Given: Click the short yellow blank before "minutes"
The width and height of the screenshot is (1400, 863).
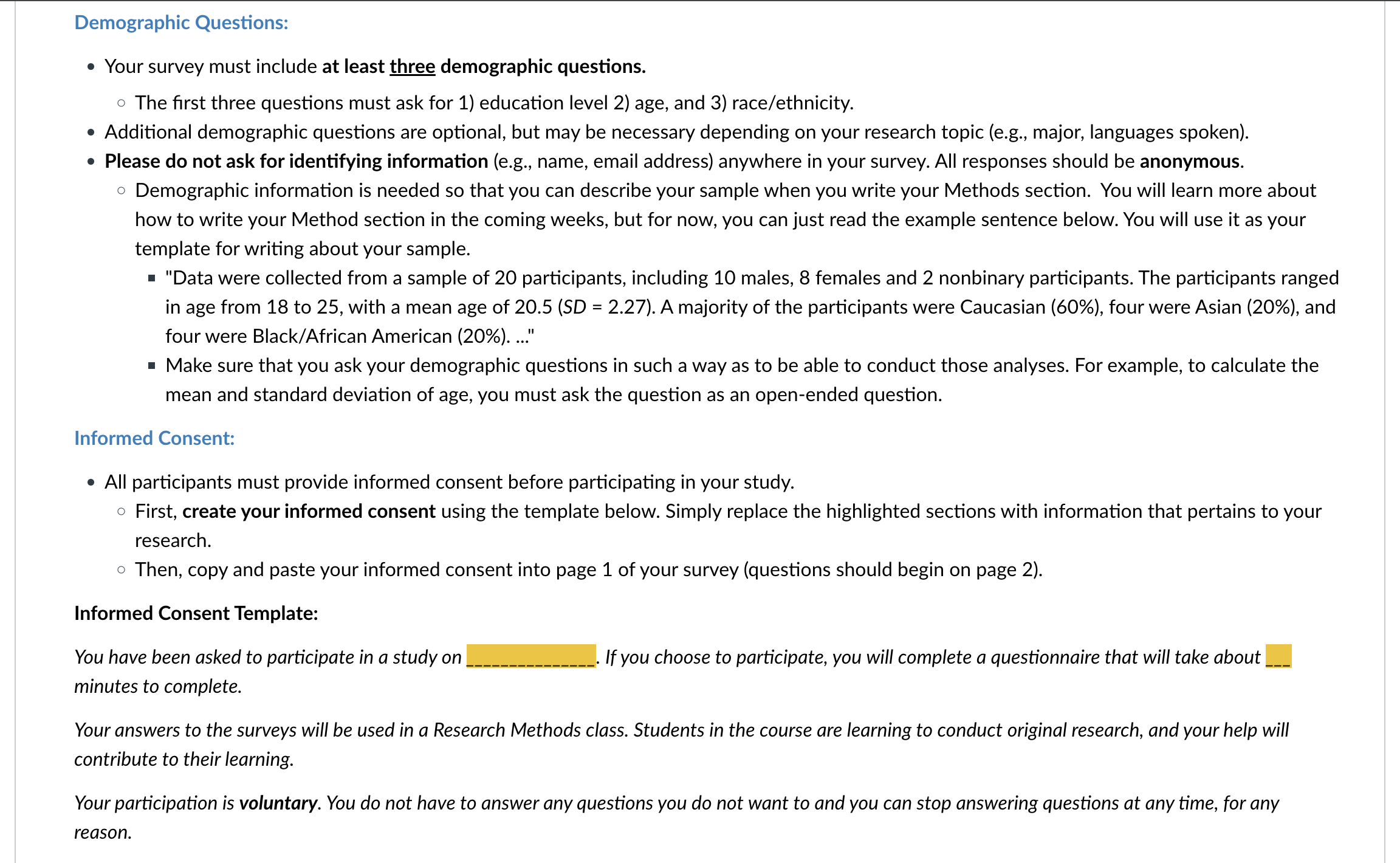Looking at the screenshot, I should pos(1278,656).
